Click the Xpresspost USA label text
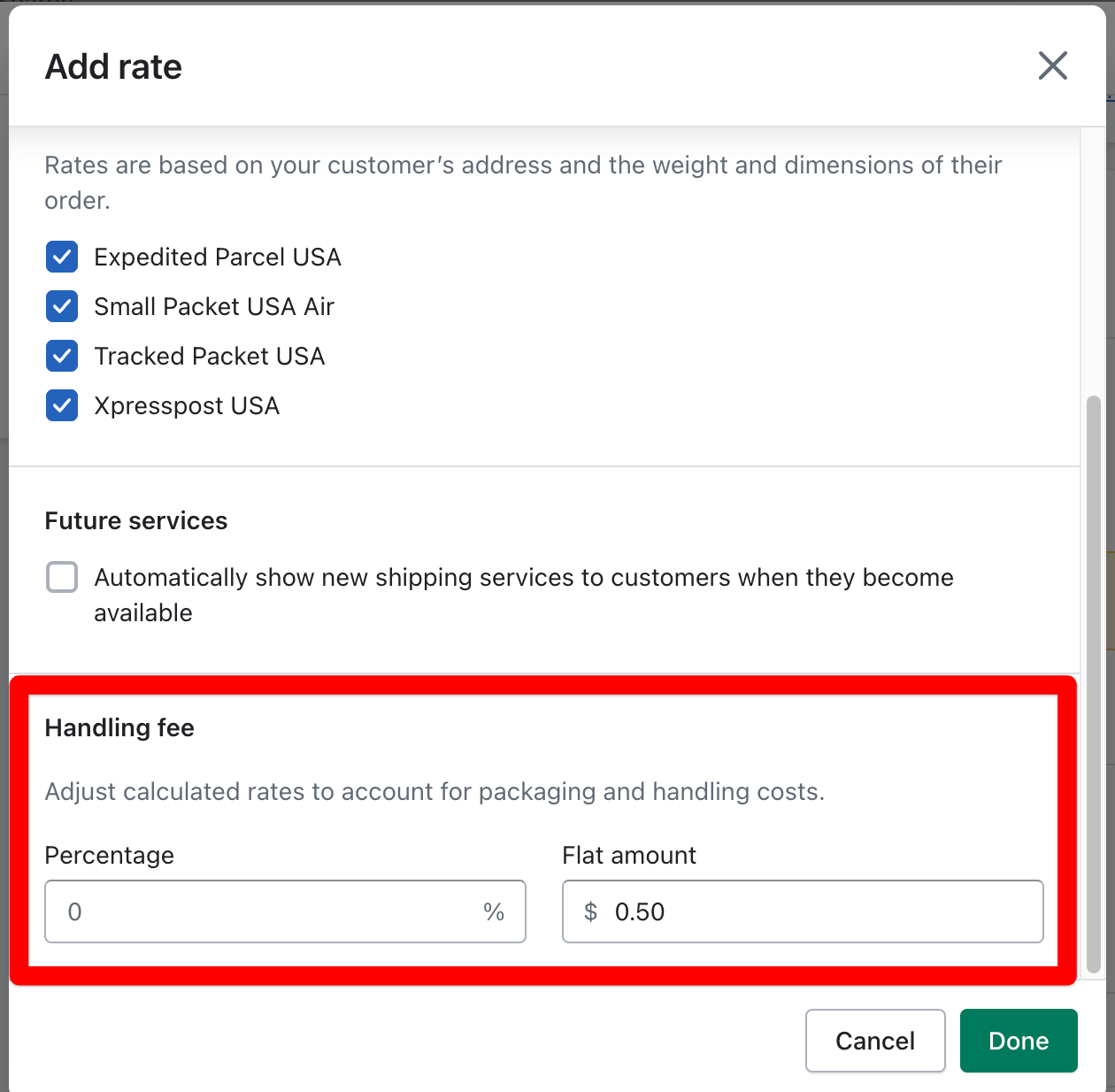1115x1092 pixels. pos(187,406)
